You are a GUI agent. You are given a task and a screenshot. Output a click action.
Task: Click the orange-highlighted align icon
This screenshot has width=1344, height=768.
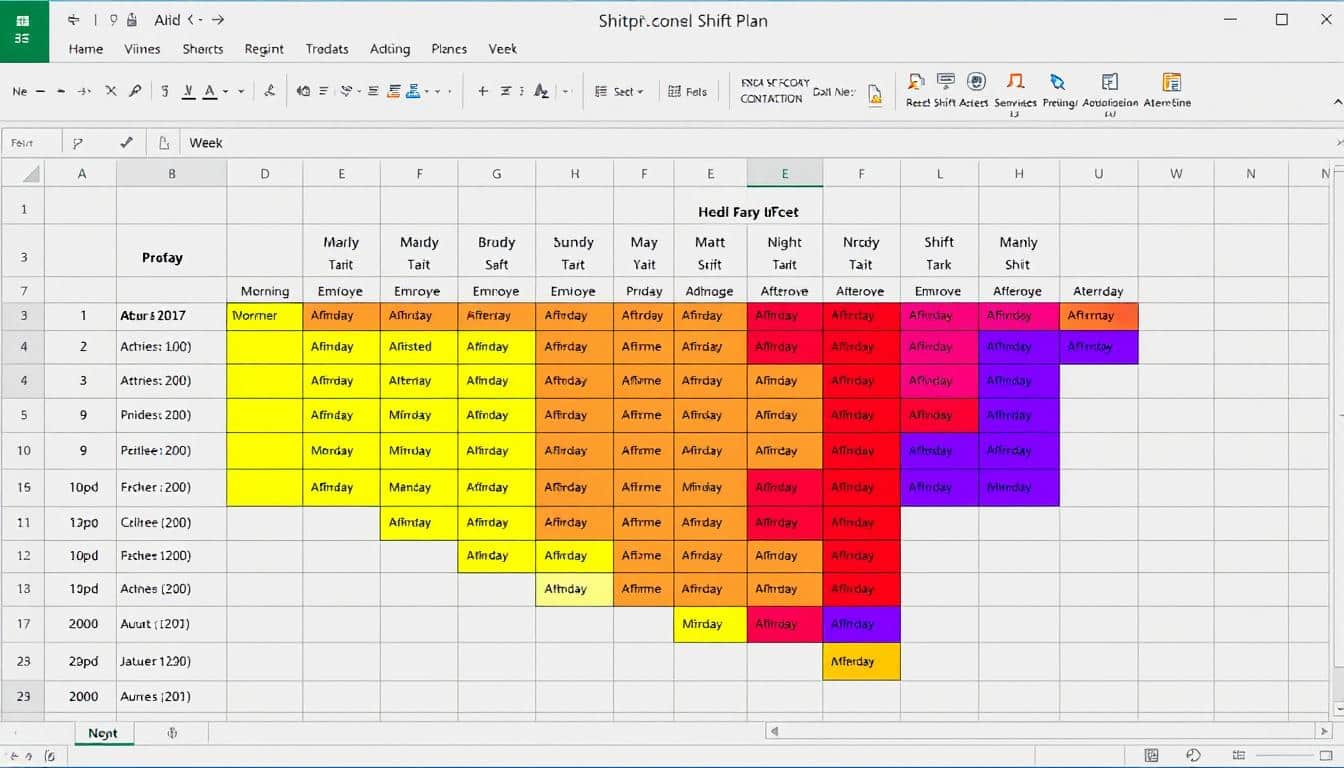click(x=395, y=91)
